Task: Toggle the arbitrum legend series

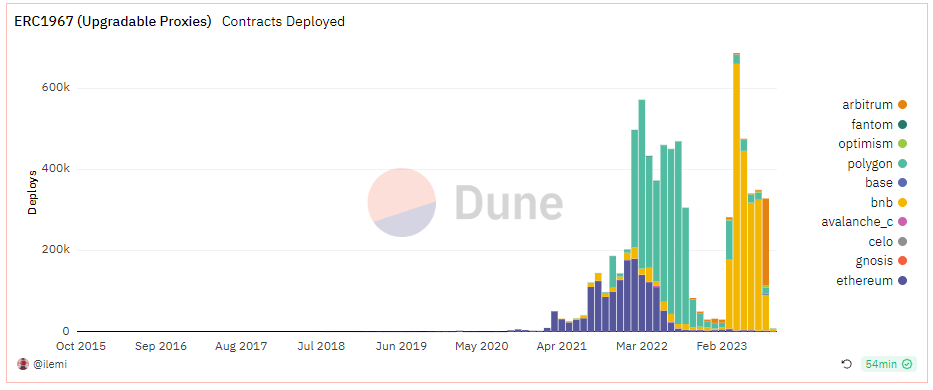Action: point(874,105)
